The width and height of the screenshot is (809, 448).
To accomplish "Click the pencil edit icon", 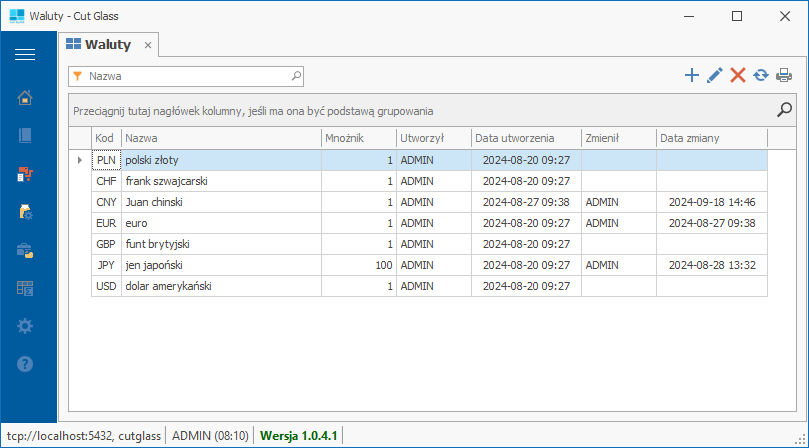I will pyautogui.click(x=714, y=75).
